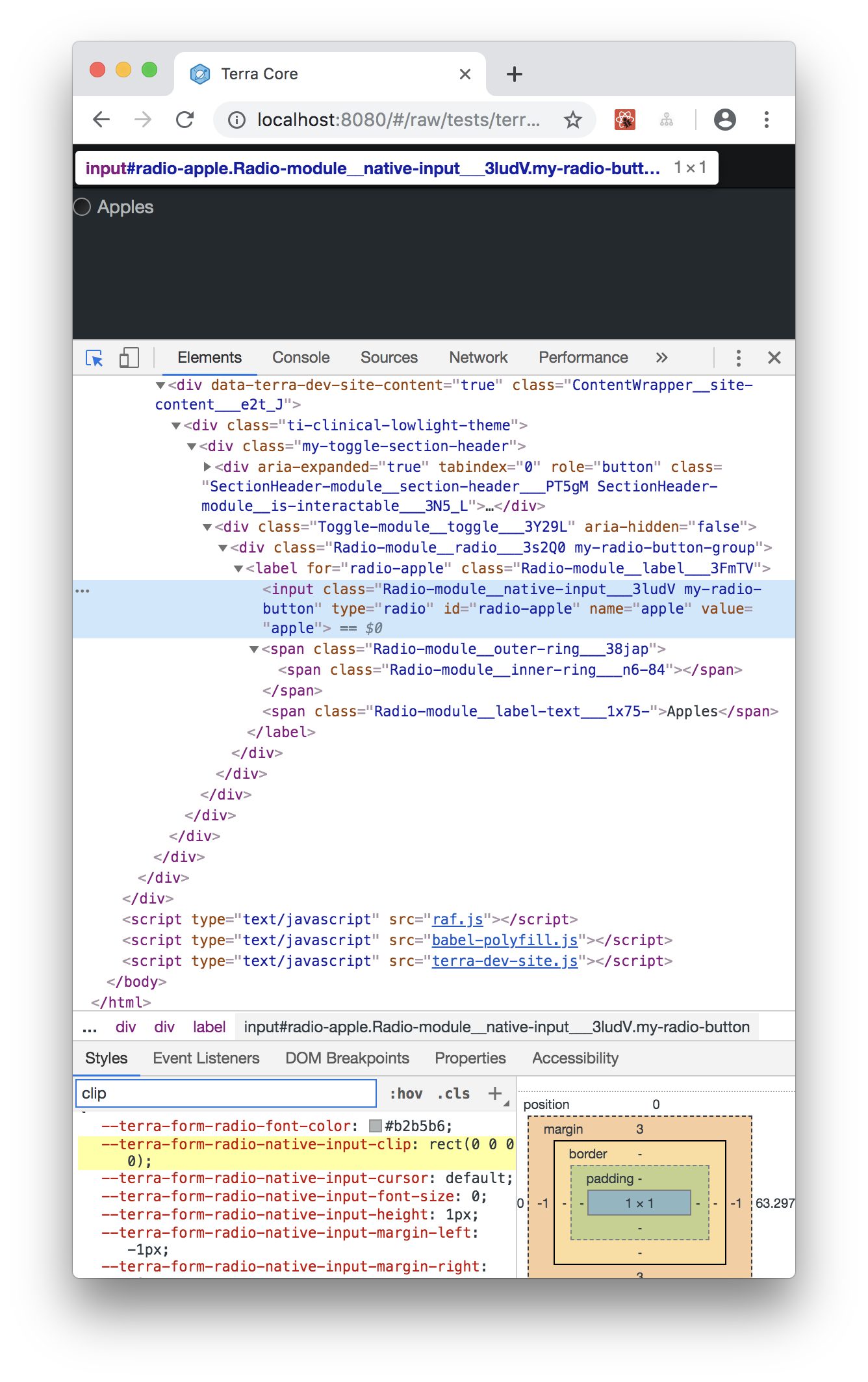Open the babel-polyfill.js script link
868x1382 pixels.
(505, 941)
